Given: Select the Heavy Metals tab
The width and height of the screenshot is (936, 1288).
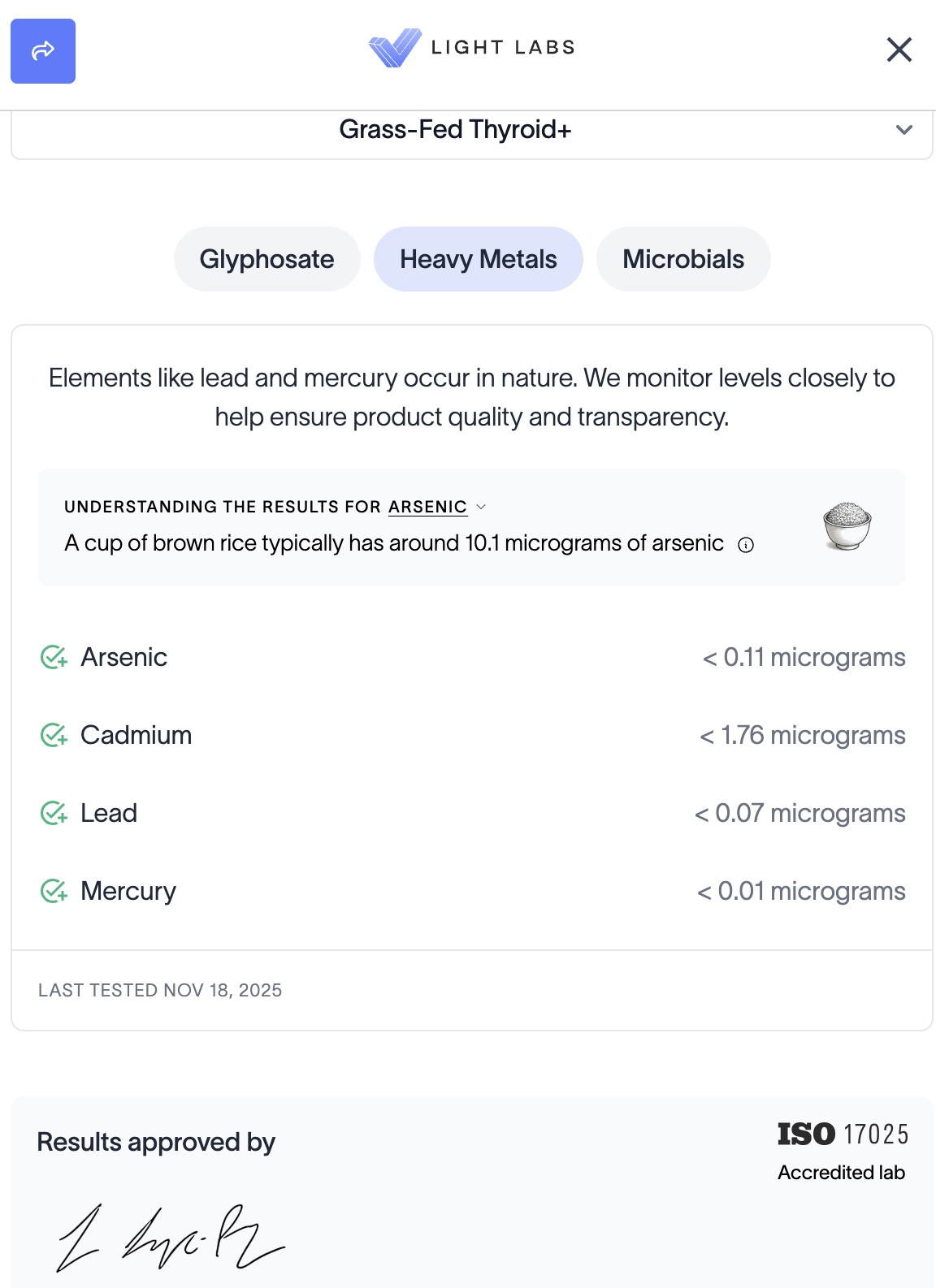Looking at the screenshot, I should coord(478,259).
